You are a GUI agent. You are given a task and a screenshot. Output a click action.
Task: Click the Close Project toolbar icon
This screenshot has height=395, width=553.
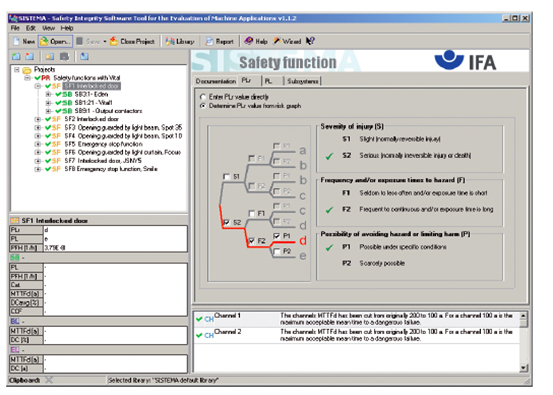coord(114,42)
